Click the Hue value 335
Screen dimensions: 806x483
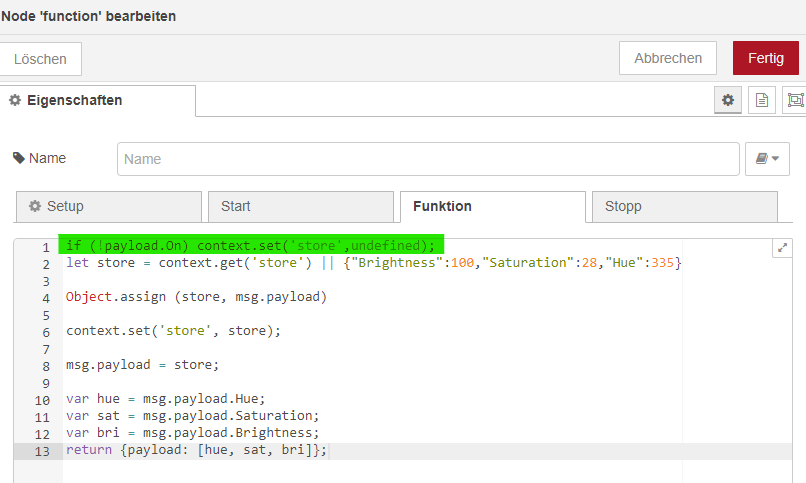coord(663,263)
